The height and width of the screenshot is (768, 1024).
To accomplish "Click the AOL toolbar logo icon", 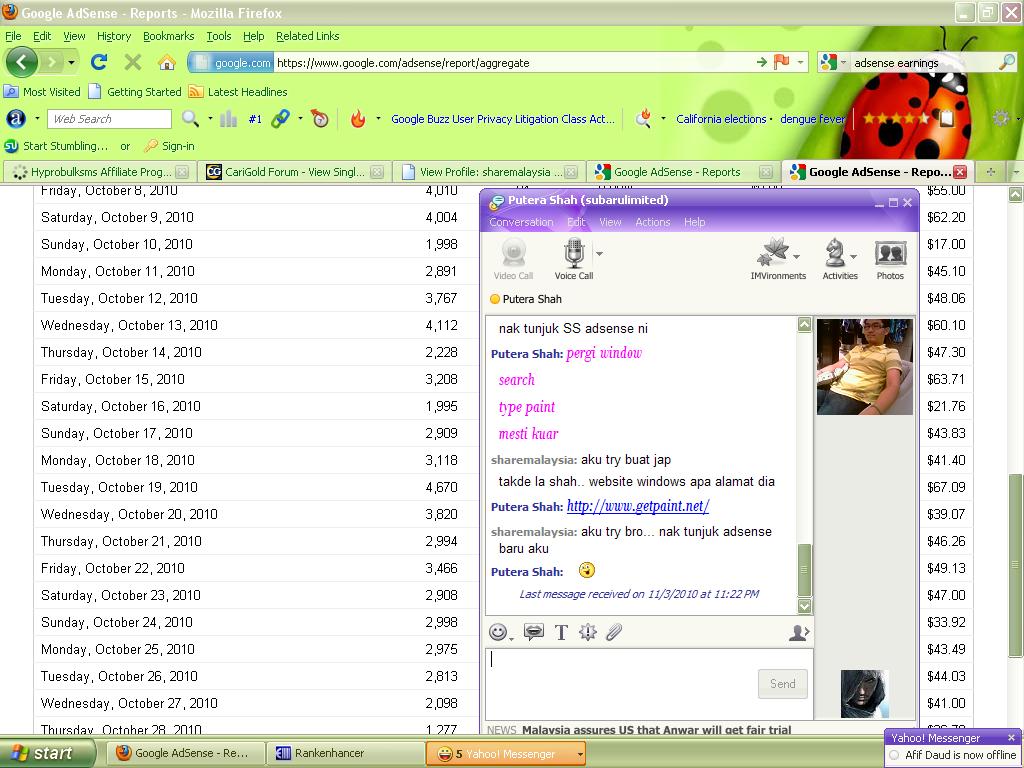I will 16,119.
